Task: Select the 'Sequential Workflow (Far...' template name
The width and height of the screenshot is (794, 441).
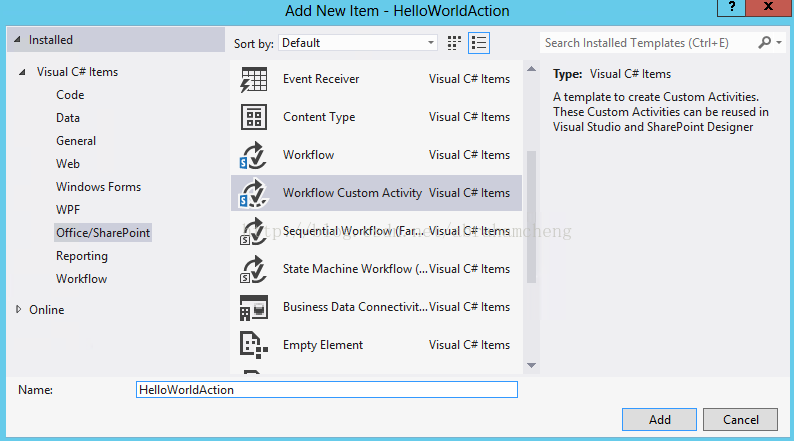Action: point(353,231)
